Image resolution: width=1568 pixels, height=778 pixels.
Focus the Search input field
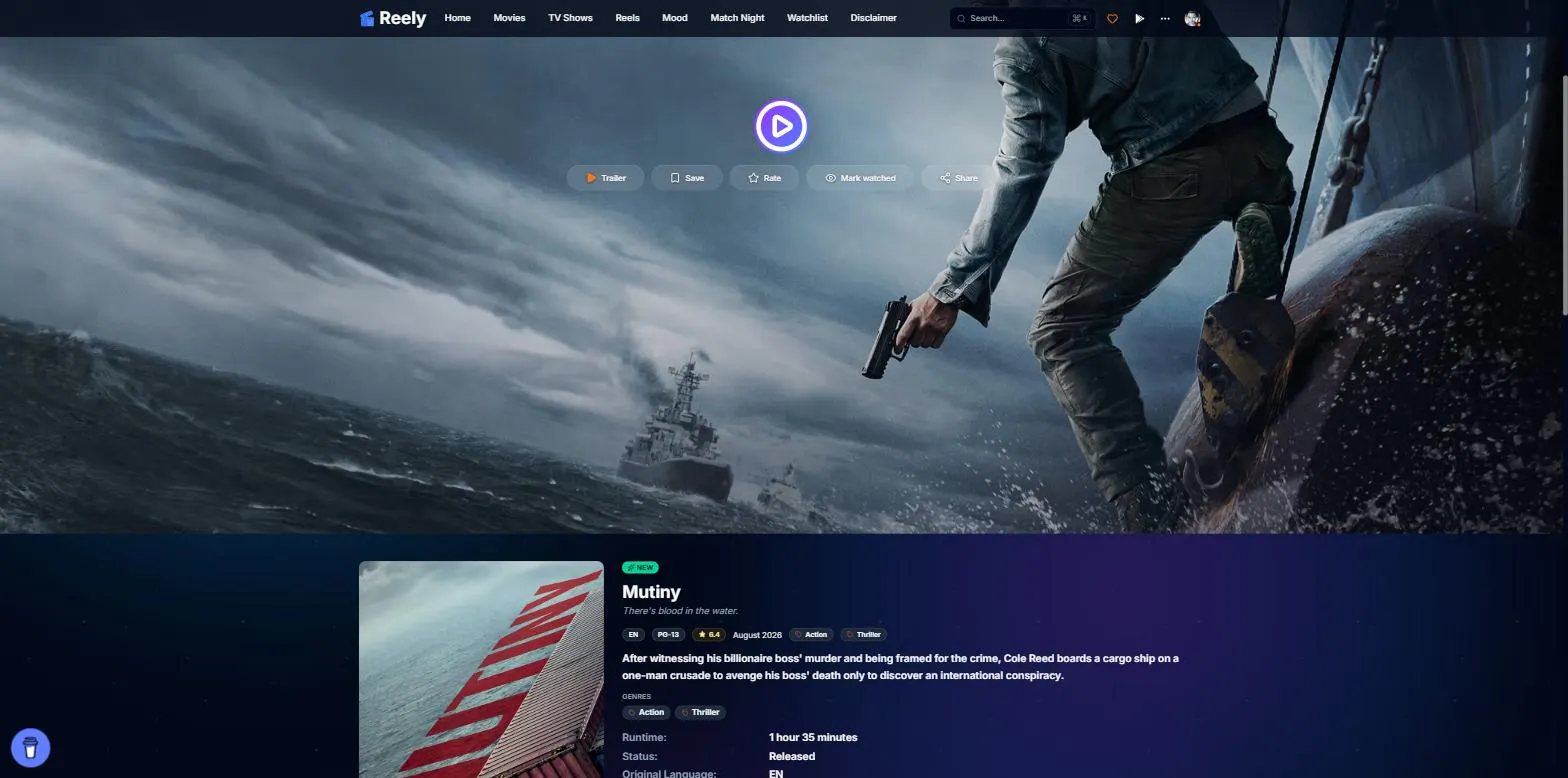click(1022, 18)
